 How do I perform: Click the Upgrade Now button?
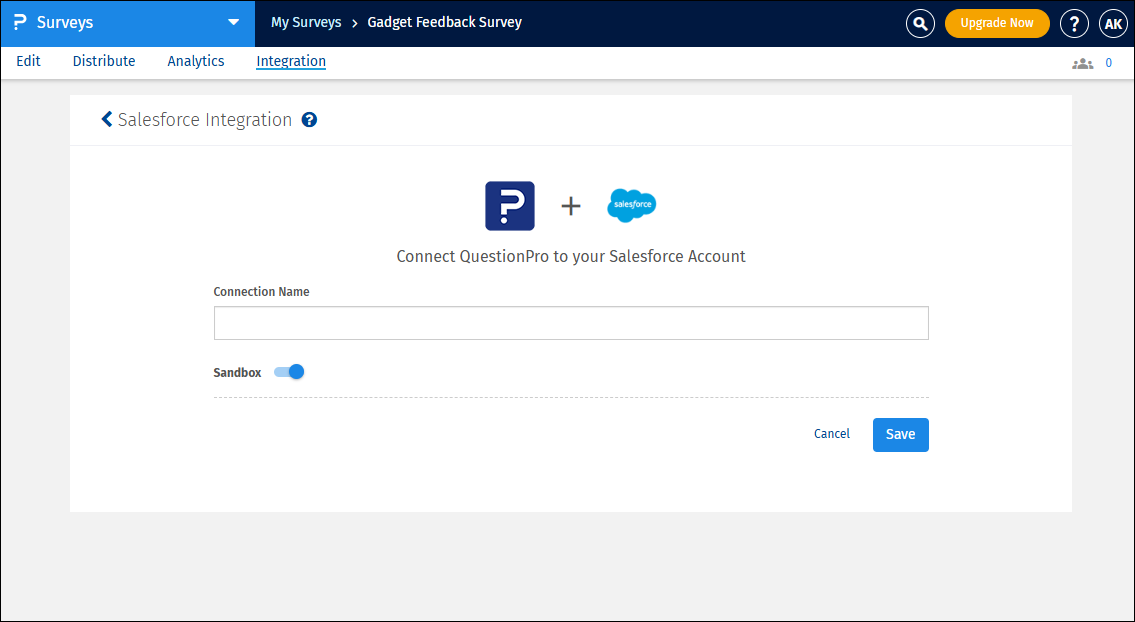[x=997, y=22]
